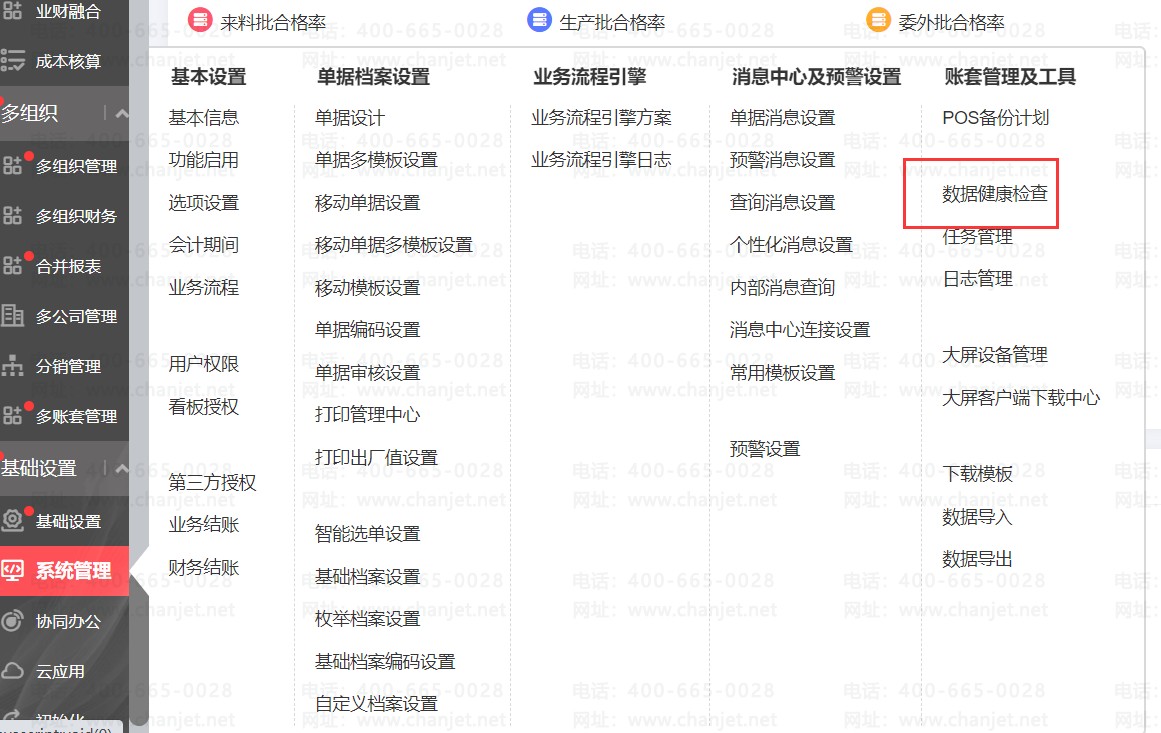Open 选项设置 link

click(x=204, y=203)
